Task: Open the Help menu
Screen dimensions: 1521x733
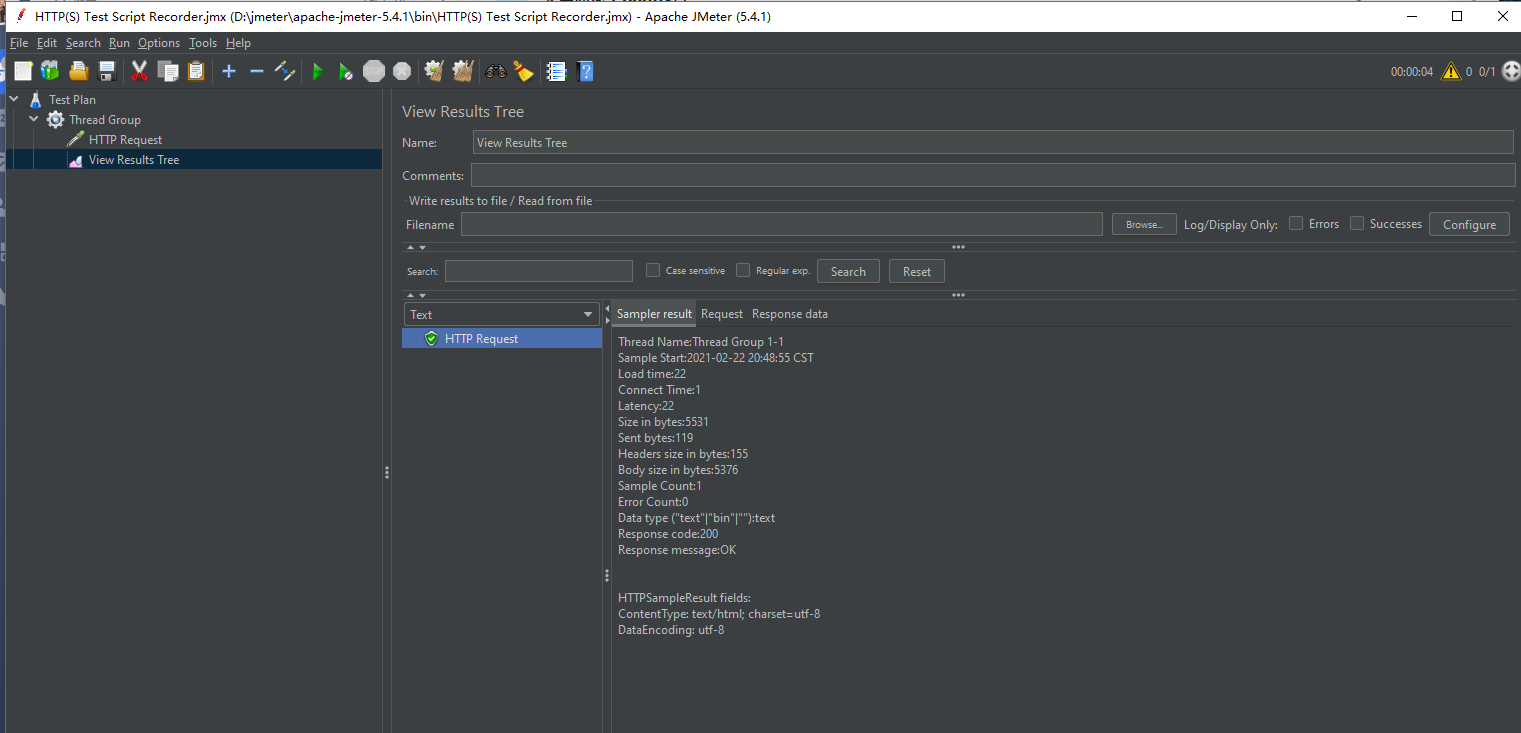Action: [238, 43]
